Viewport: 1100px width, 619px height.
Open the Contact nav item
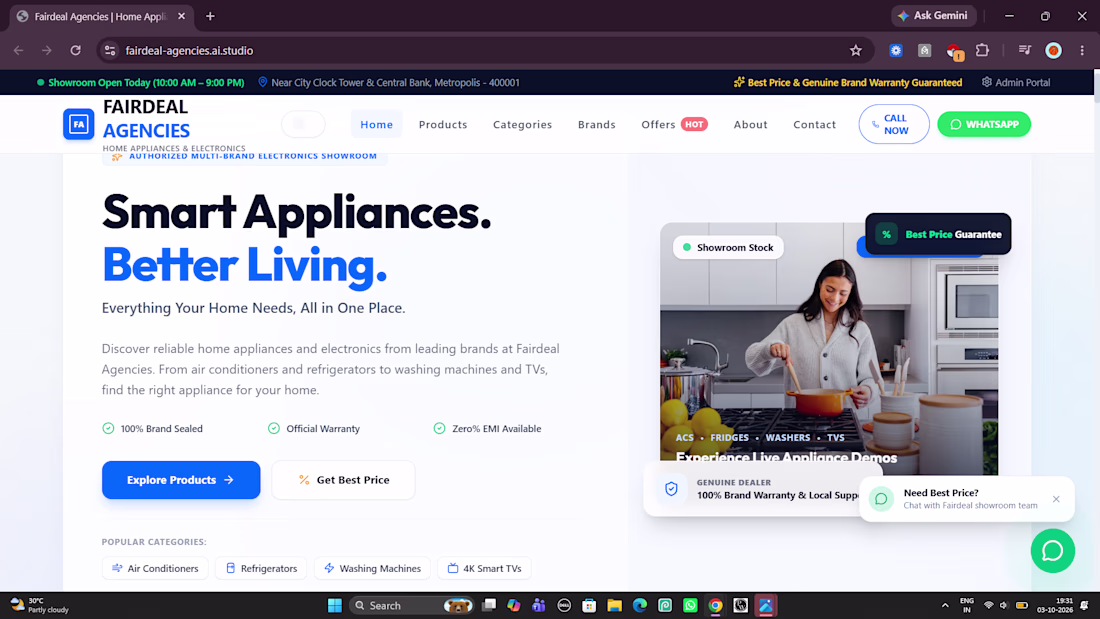pyautogui.click(x=814, y=124)
